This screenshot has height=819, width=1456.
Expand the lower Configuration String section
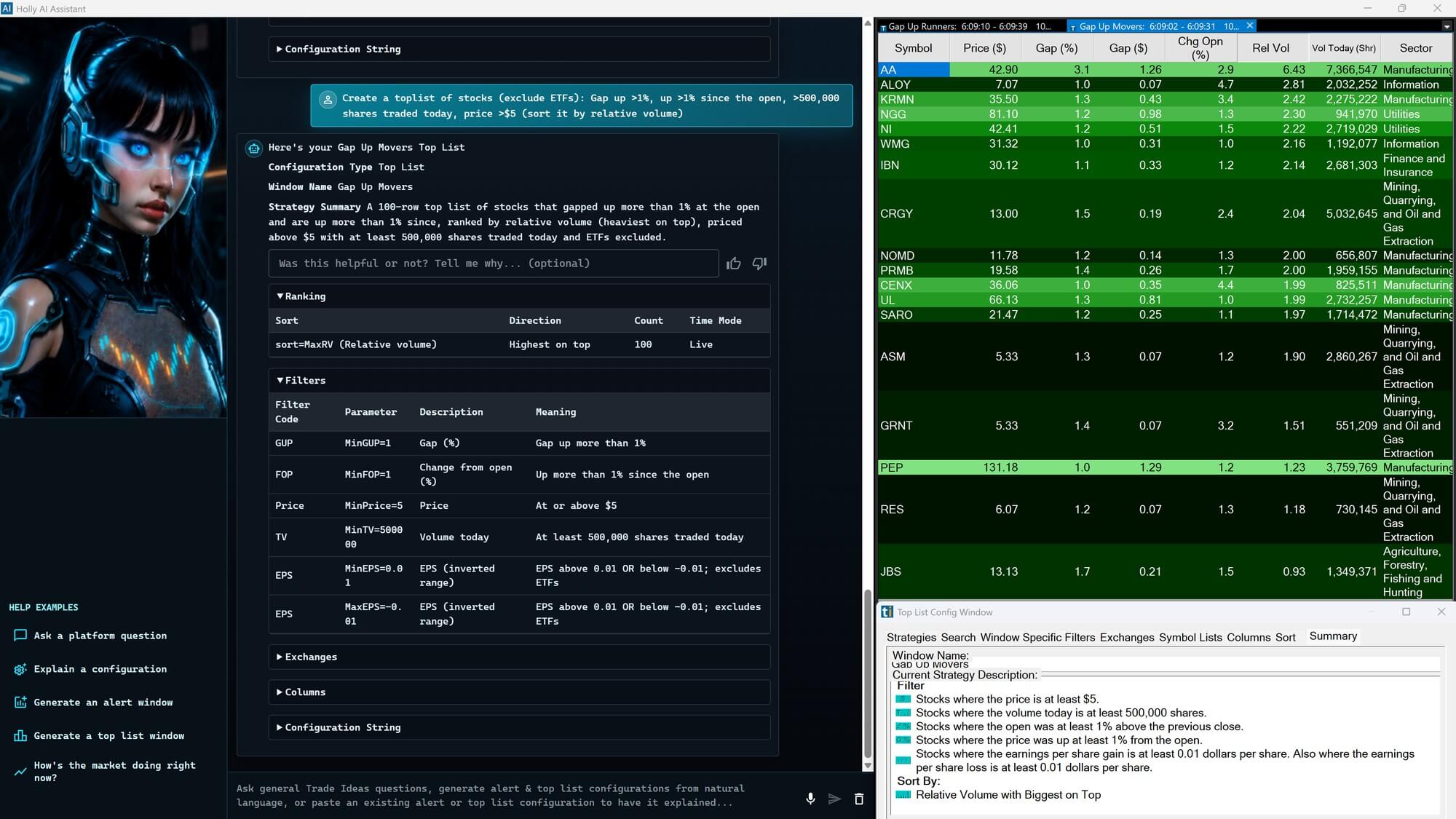coord(519,727)
